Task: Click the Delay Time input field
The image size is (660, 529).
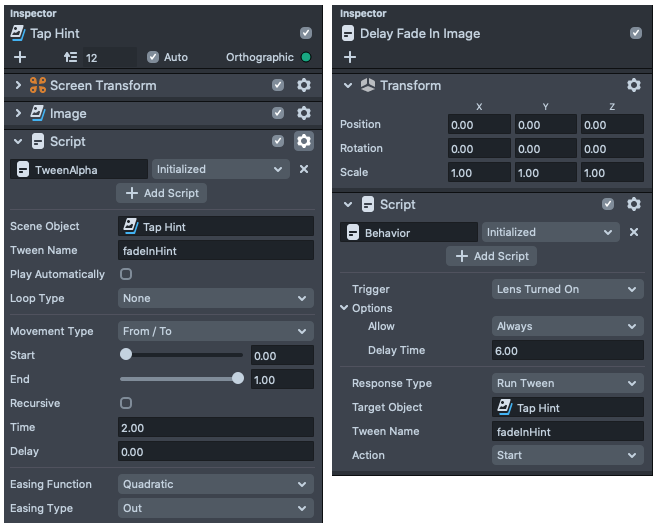Action: point(567,351)
